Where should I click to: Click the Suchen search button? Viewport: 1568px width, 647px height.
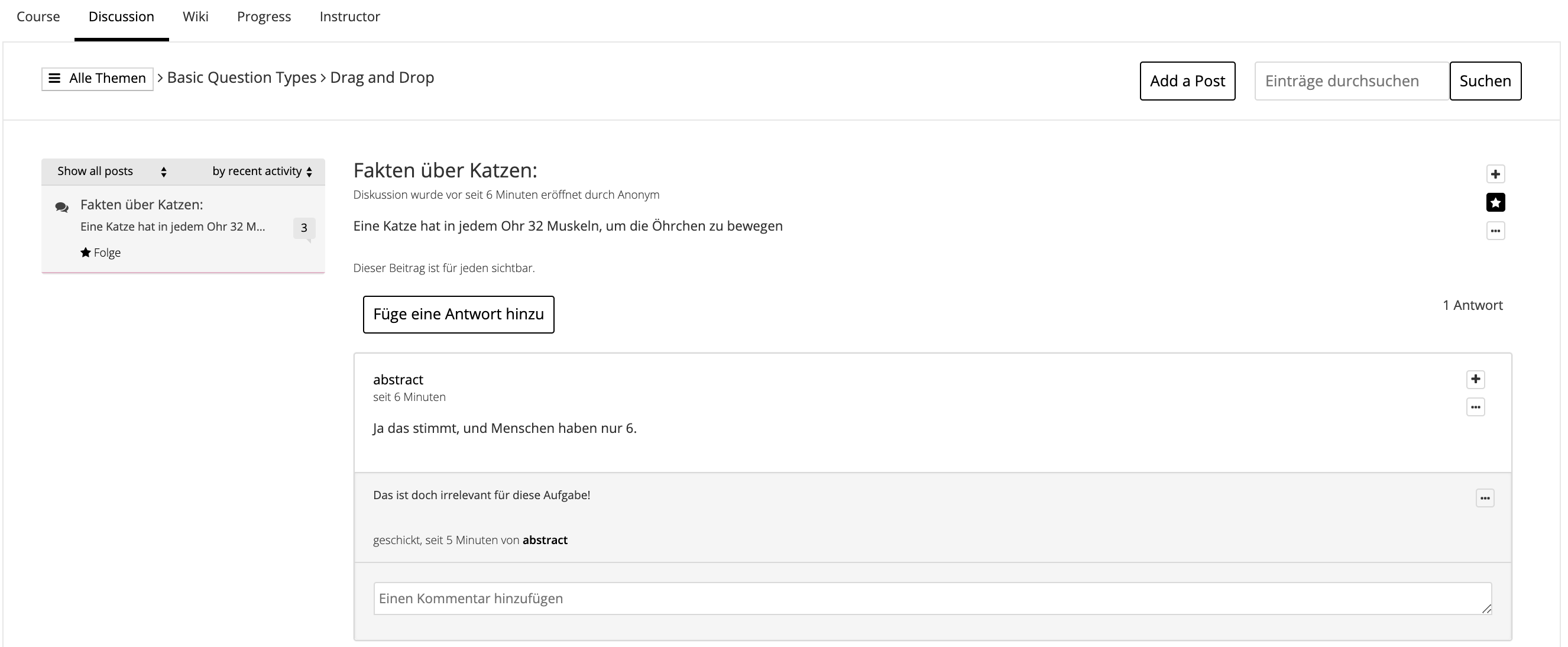click(1485, 81)
